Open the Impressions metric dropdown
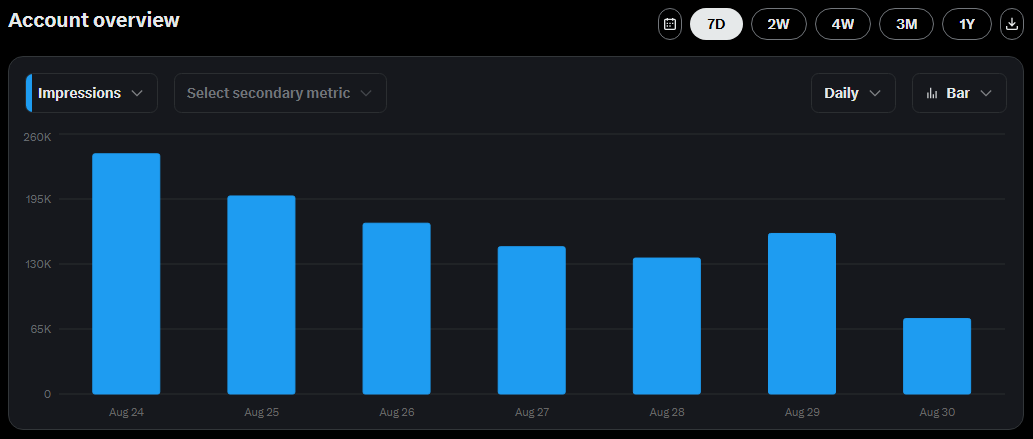 tap(92, 93)
